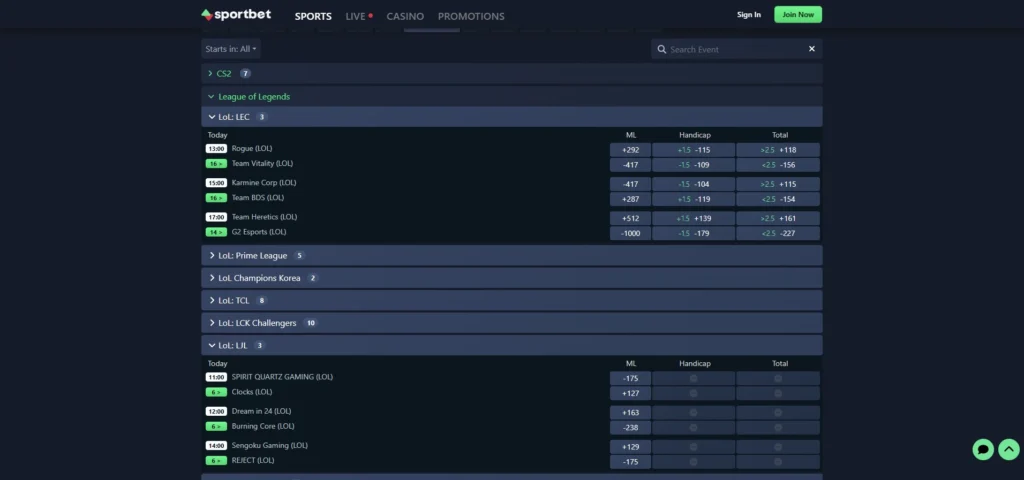
Task: Open Dream in 24 (LOL) match
Action: (x=262, y=411)
